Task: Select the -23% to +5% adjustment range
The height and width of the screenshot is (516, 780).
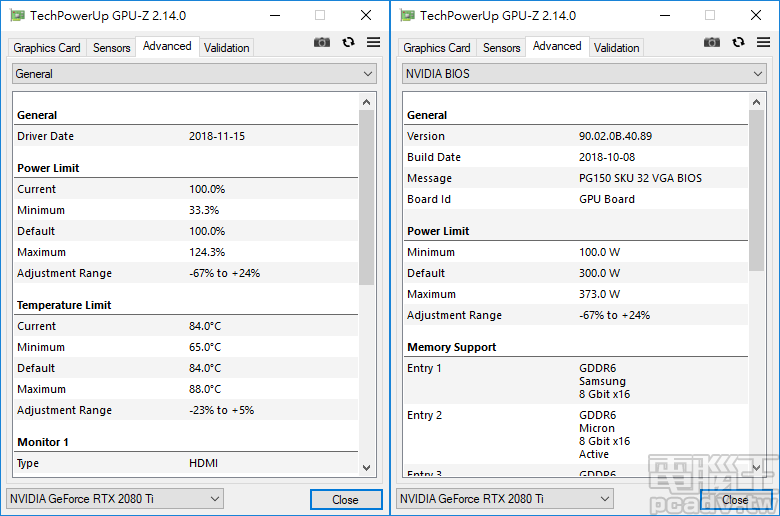Action: 221,411
